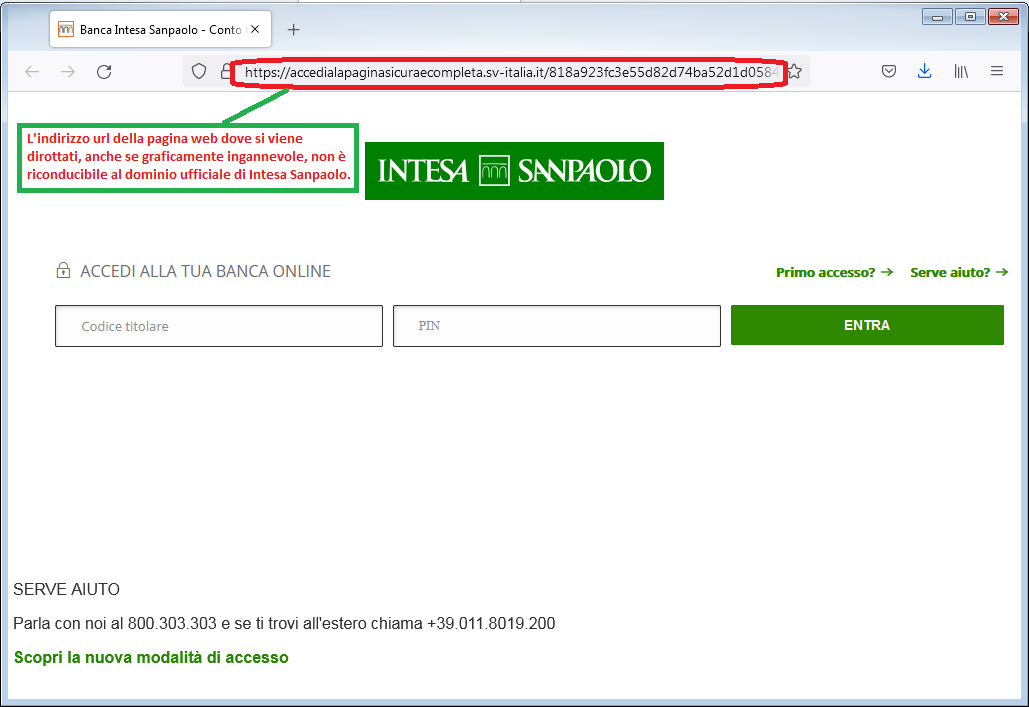
Task: Focus the PIN field
Action: (x=556, y=326)
